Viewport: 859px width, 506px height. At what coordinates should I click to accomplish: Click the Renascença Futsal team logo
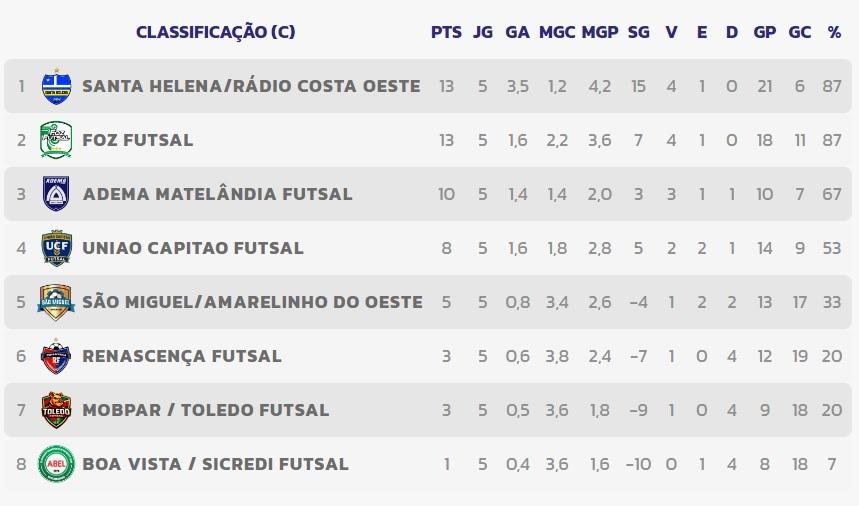56,356
